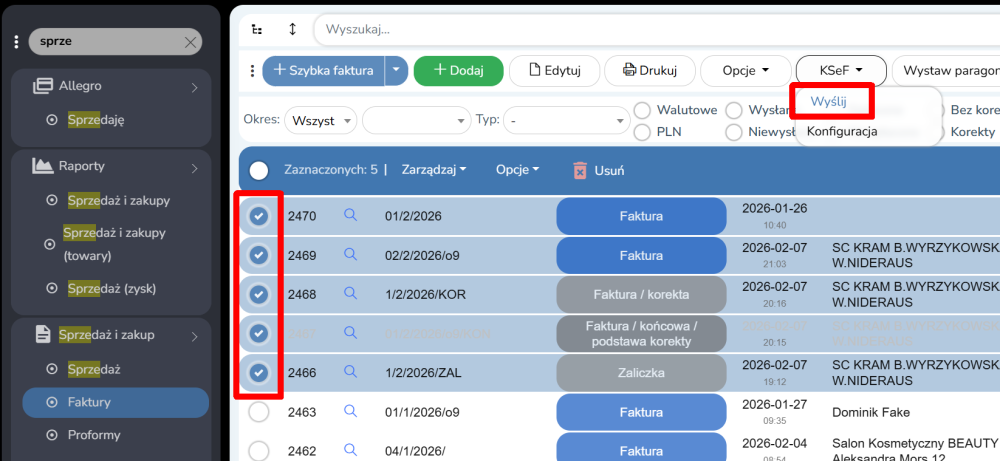Click the green Dodaj button
This screenshot has height=461, width=1000.
pyautogui.click(x=457, y=71)
